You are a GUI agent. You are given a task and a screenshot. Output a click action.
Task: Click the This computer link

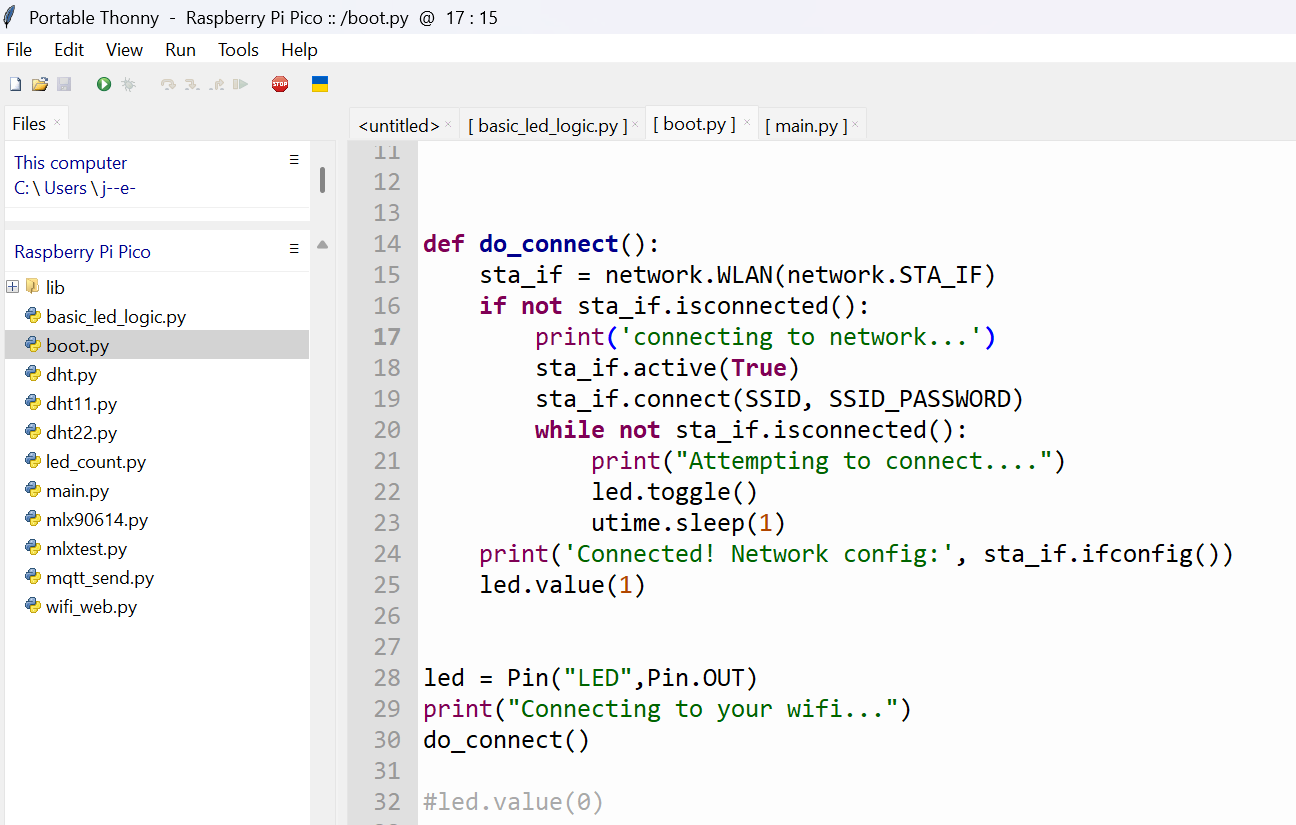70,162
